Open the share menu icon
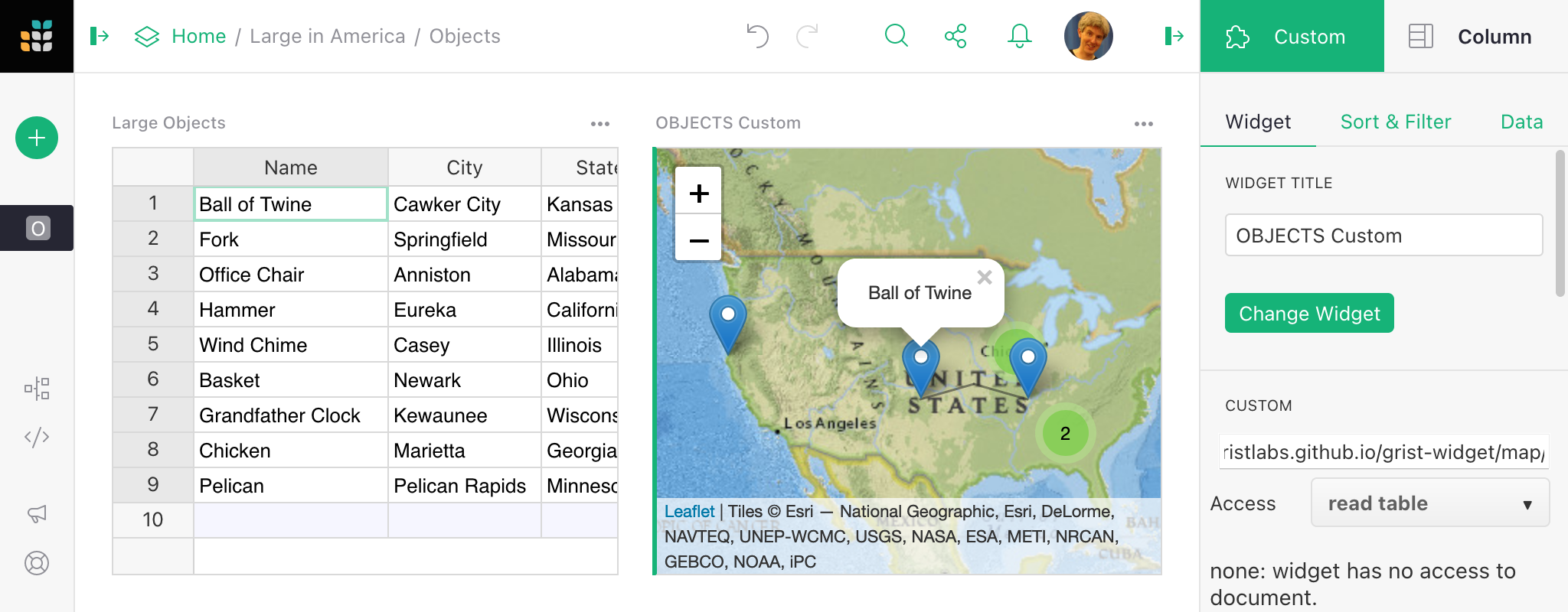This screenshot has width=1568, height=612. 955,36
